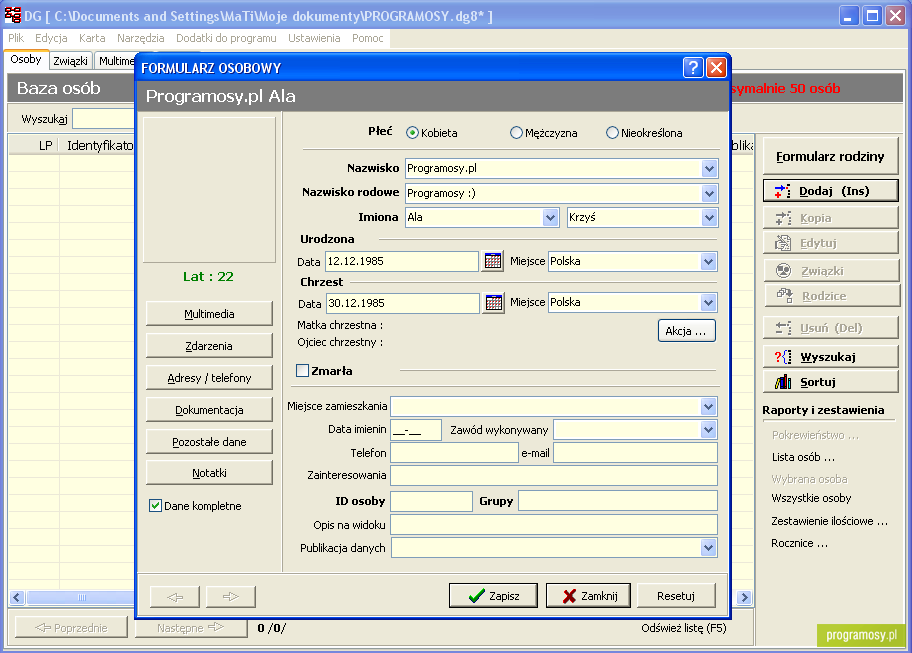Select the Kobieta gender radio button
The image size is (912, 653).
[x=412, y=133]
